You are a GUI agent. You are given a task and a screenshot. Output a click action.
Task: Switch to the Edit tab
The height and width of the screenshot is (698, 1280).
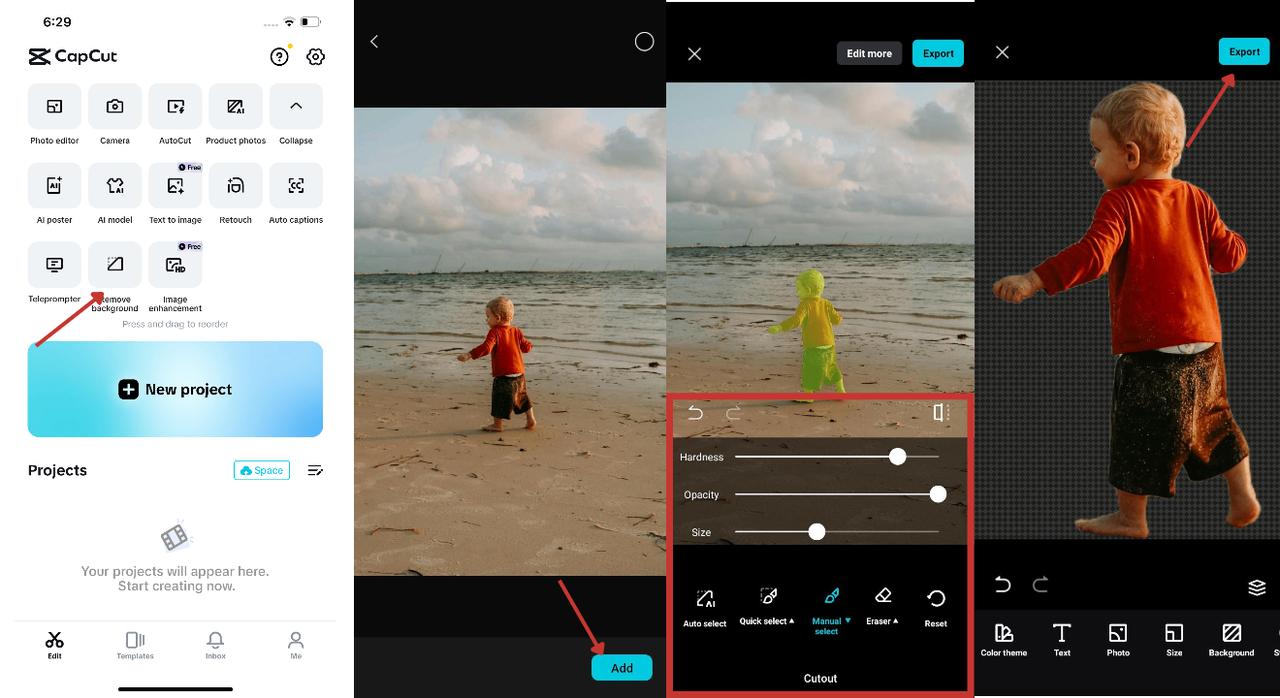pos(54,645)
